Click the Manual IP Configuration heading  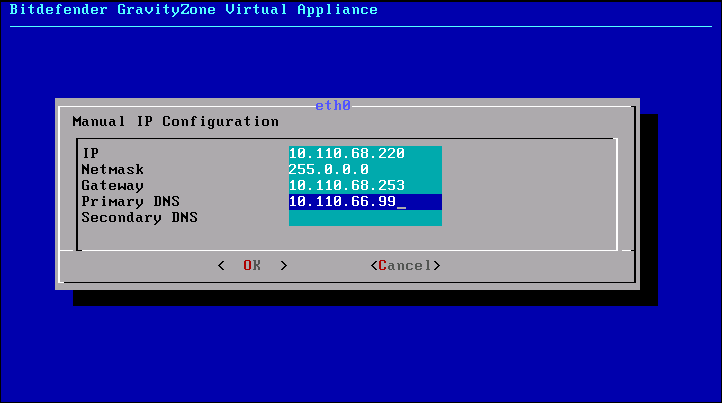(x=176, y=121)
